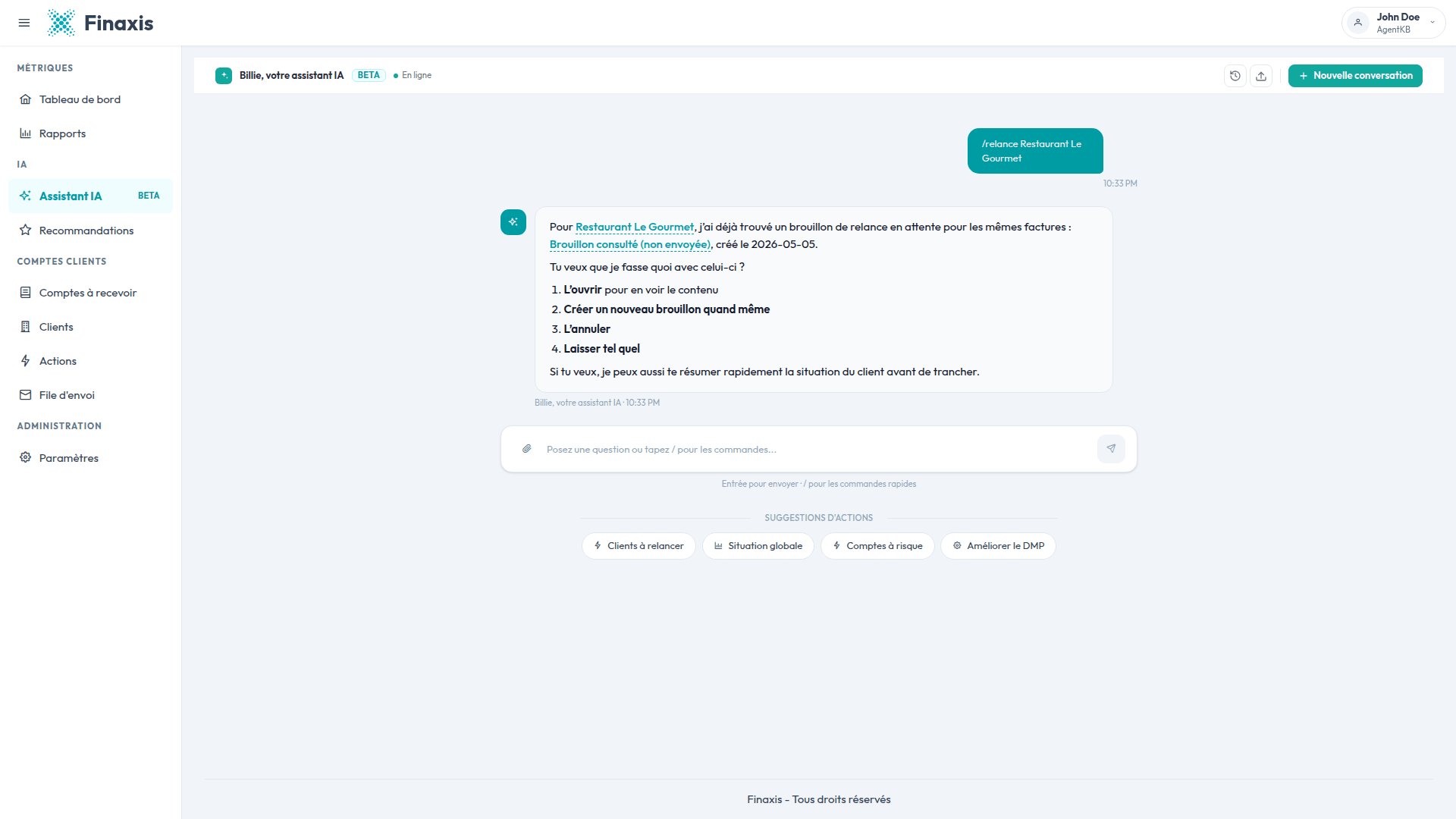This screenshot has height=819, width=1456.
Task: Choose Comptes à risque suggestion
Action: tap(877, 546)
